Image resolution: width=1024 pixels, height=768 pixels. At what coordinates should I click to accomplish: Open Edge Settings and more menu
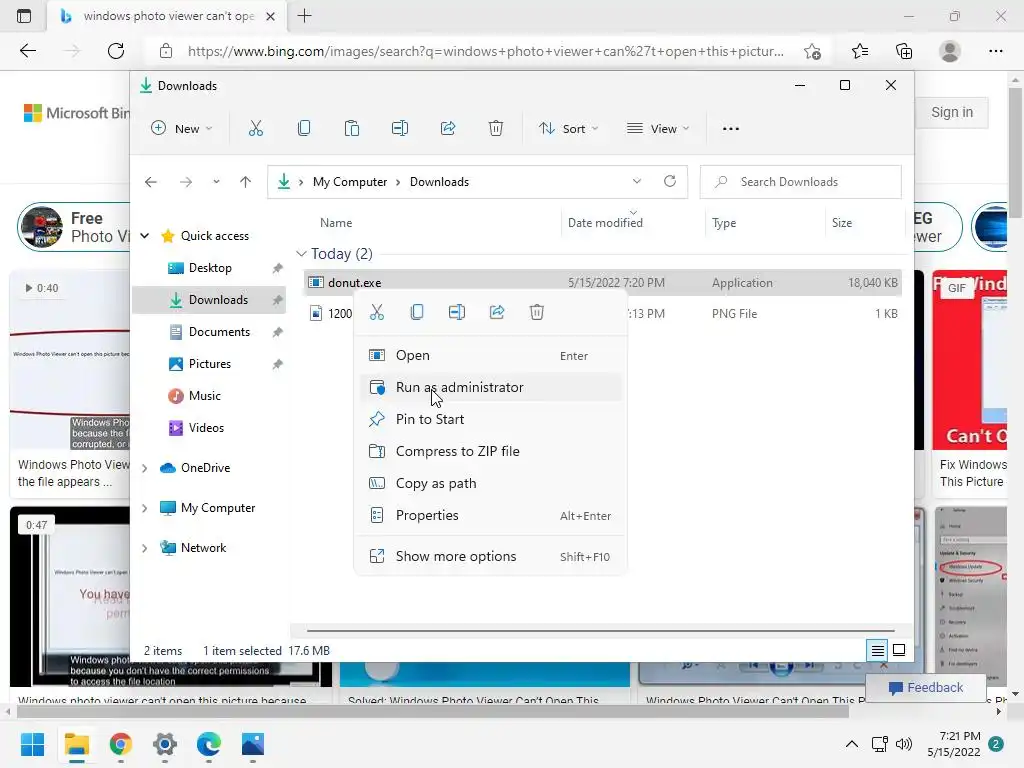click(996, 51)
